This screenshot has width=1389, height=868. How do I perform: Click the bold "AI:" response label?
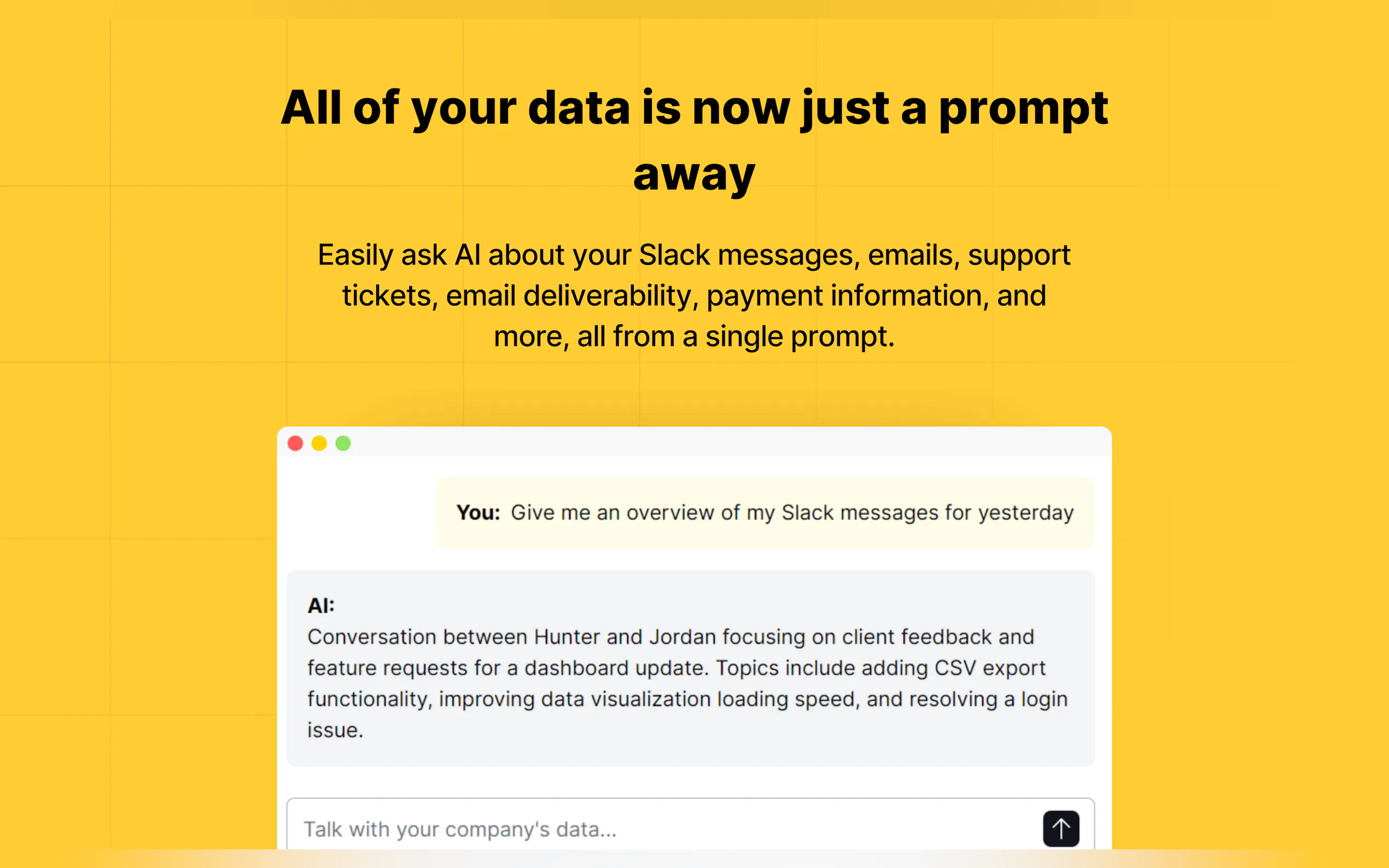(x=321, y=606)
